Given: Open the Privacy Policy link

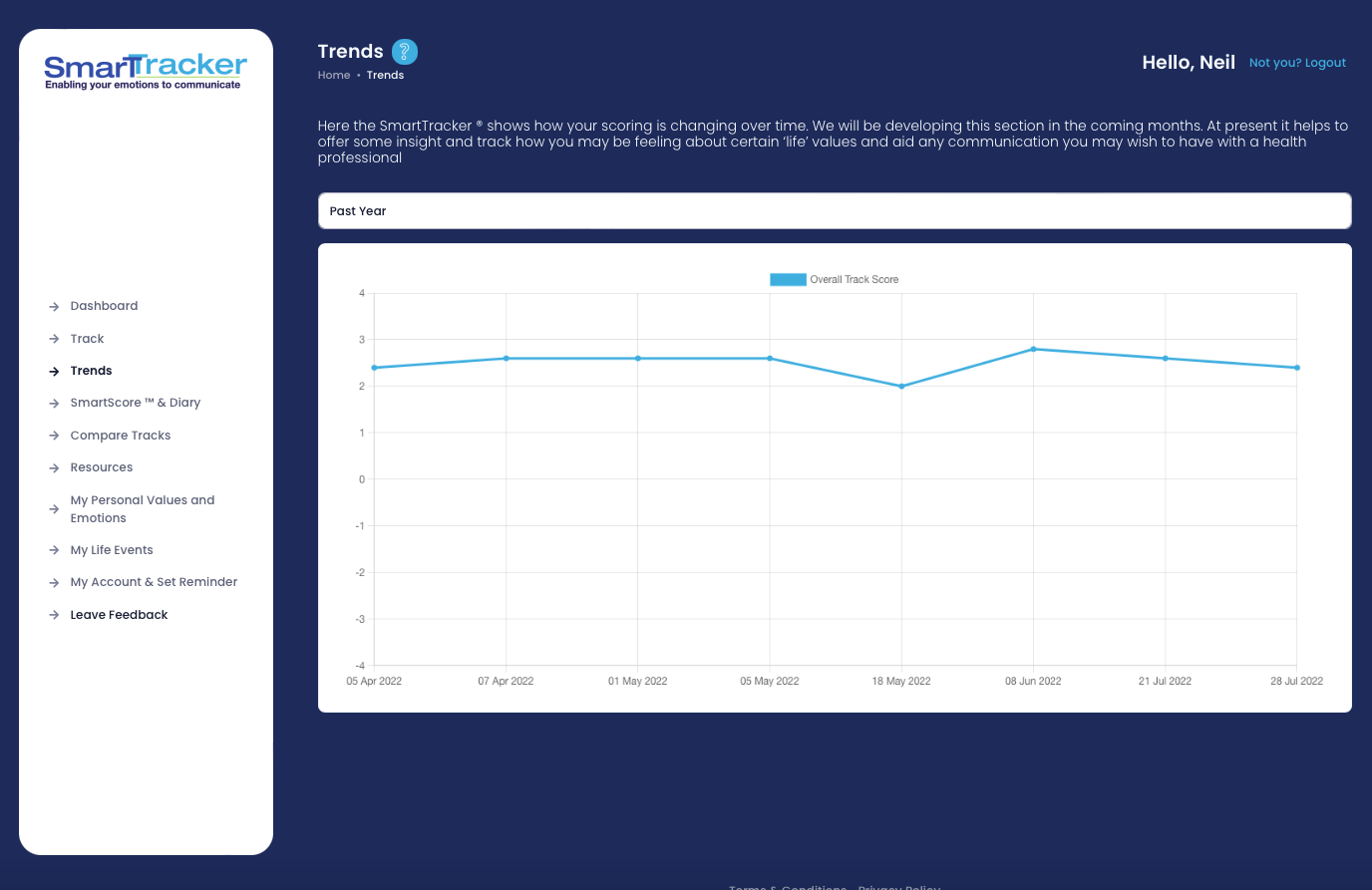Looking at the screenshot, I should pyautogui.click(x=898, y=887).
